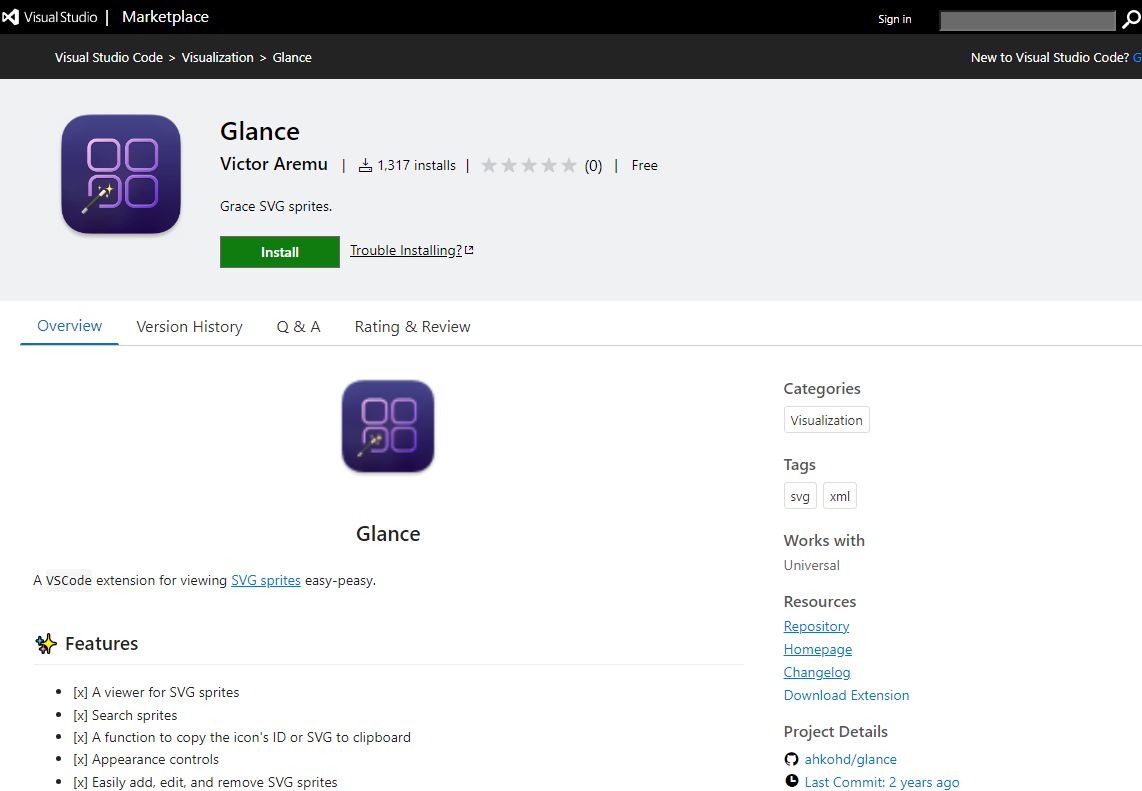This screenshot has width=1142, height=791.
Task: Click the search magnifier icon
Action: 1130,20
